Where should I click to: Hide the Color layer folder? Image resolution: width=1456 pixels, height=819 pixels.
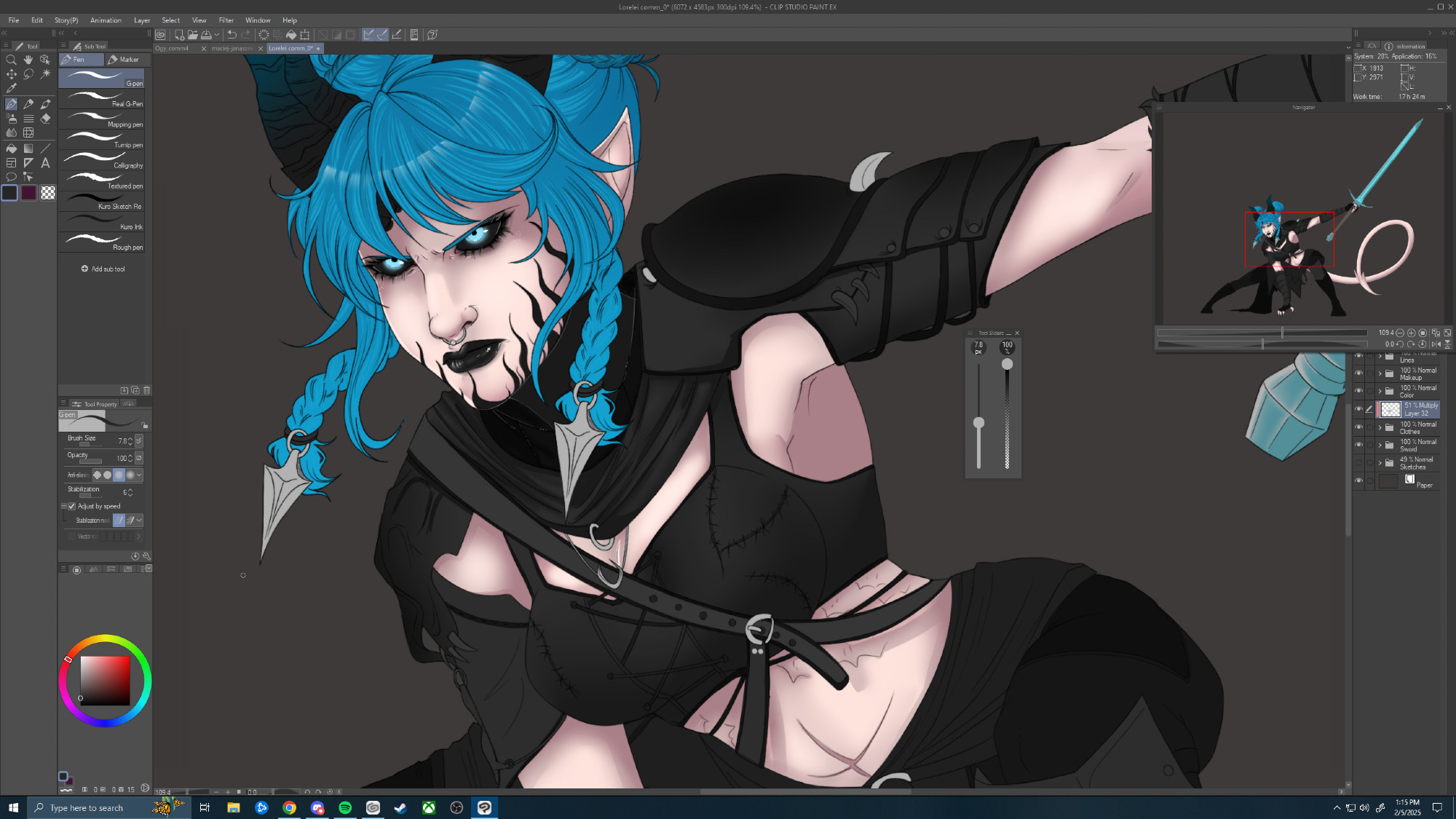click(x=1358, y=391)
